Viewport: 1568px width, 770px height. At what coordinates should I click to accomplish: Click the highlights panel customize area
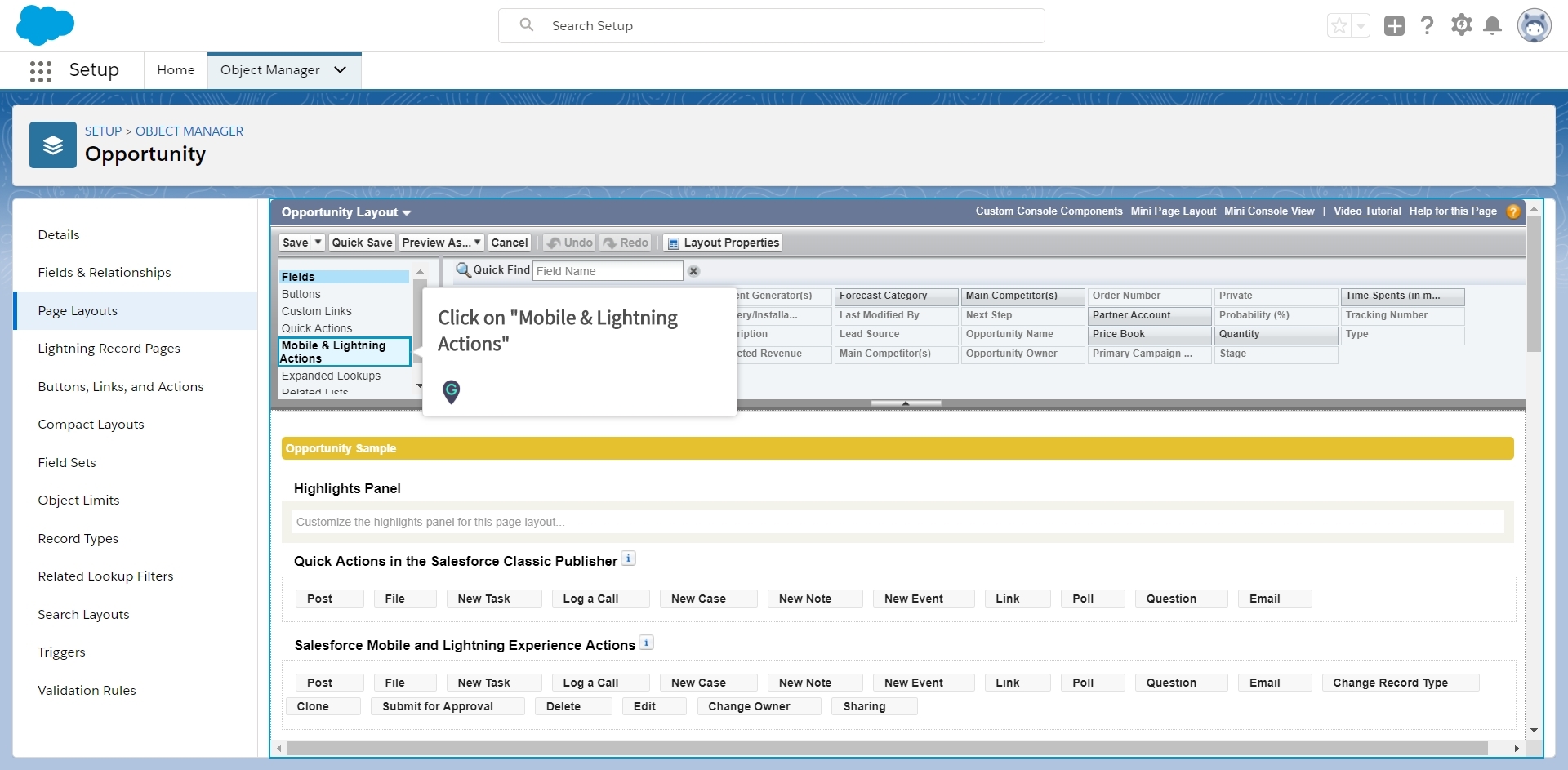[x=898, y=522]
